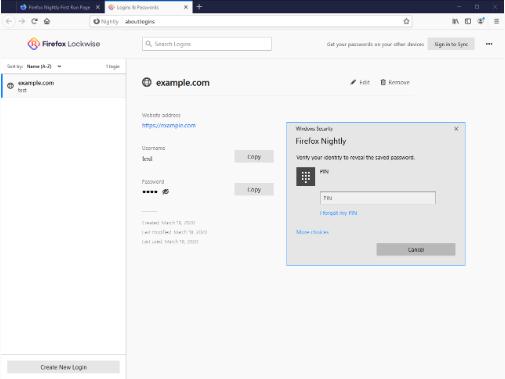
Task: Expand More choices in security dialog
Action: point(312,232)
